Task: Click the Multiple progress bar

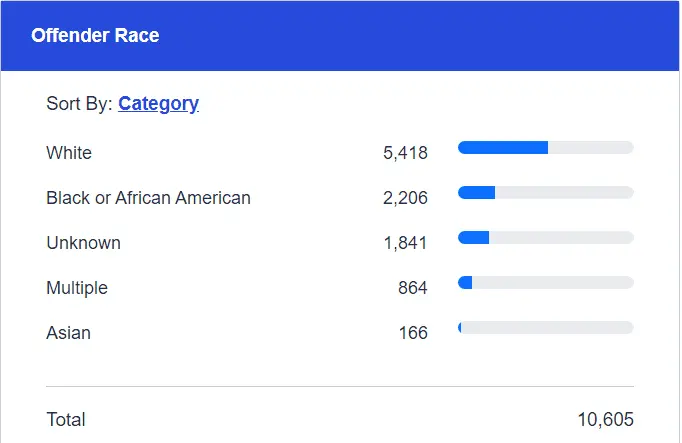Action: [545, 283]
